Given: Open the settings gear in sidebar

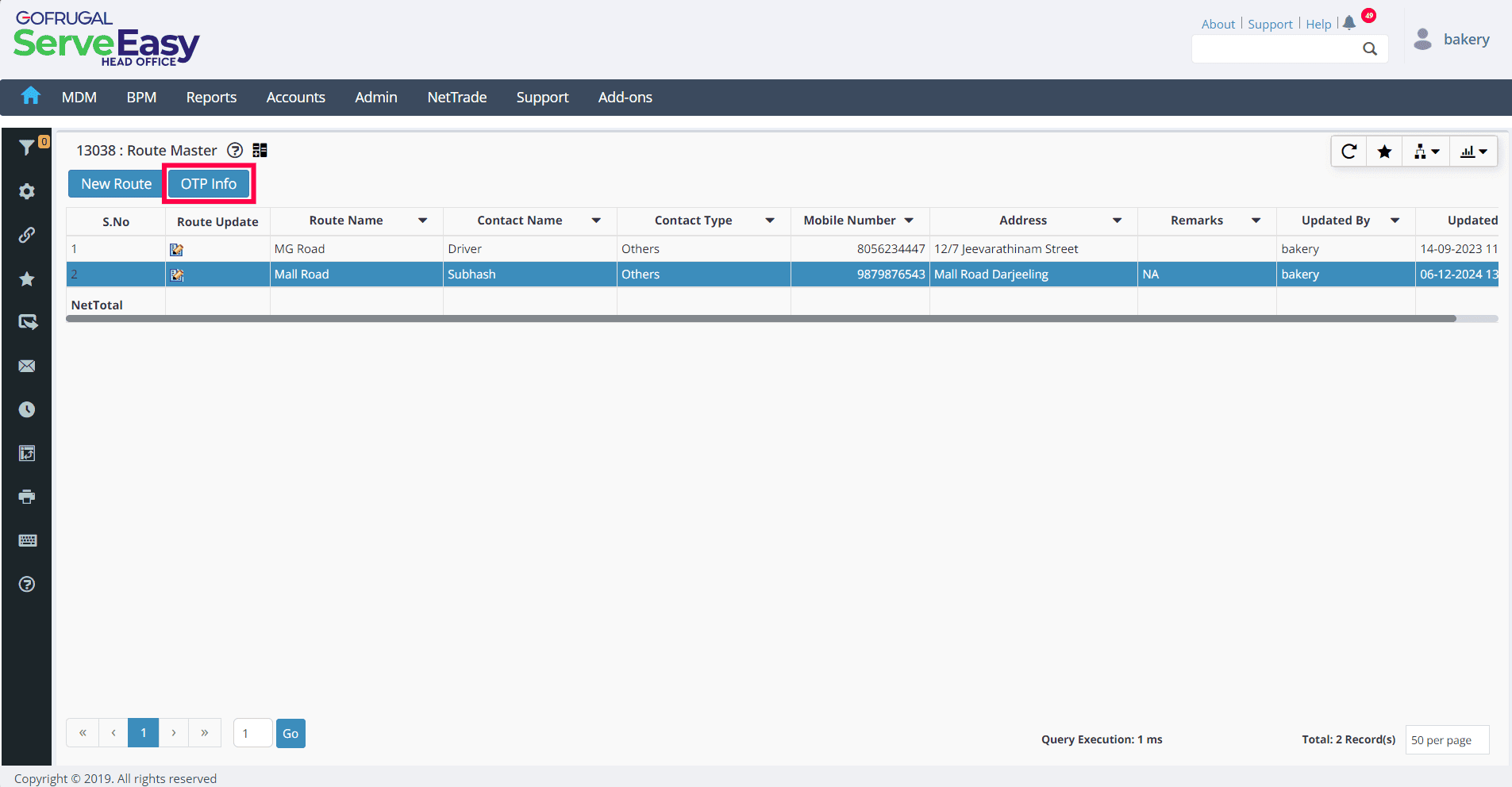Looking at the screenshot, I should pyautogui.click(x=27, y=191).
